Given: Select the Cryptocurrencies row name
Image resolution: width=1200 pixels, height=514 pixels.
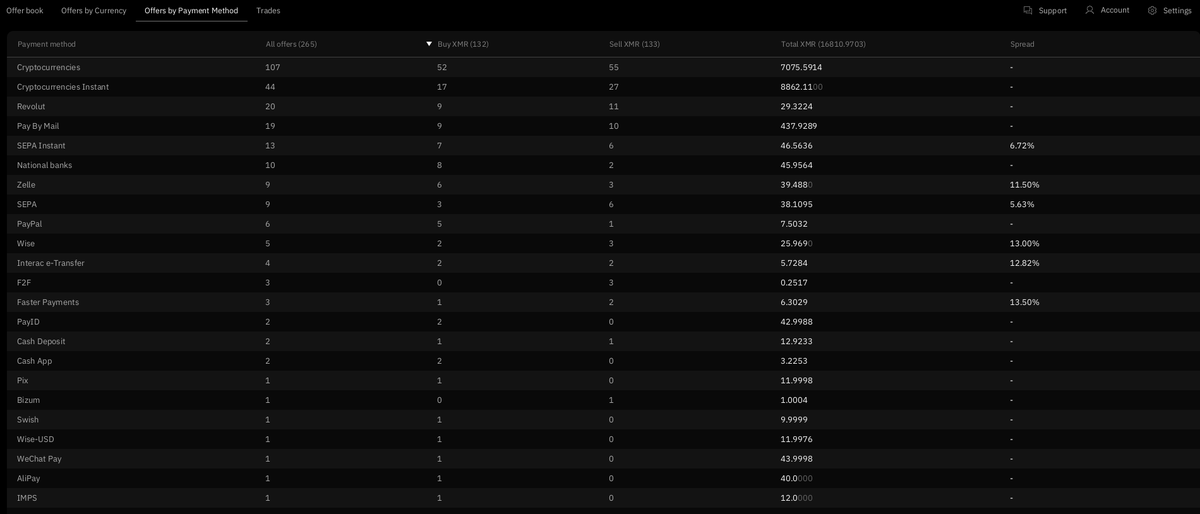Looking at the screenshot, I should (48, 67).
